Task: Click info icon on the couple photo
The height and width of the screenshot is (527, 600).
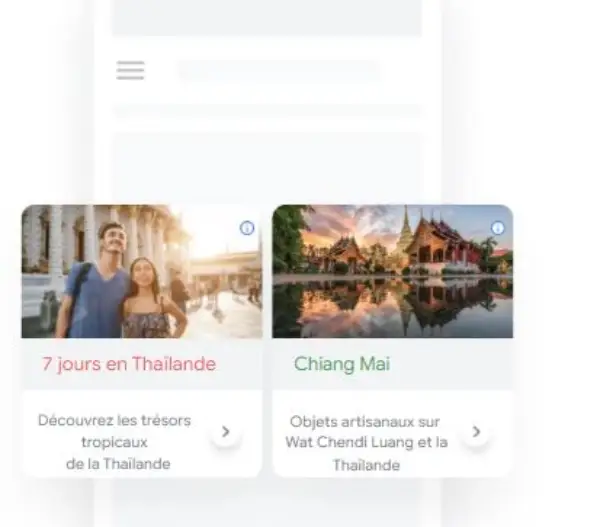Action: [247, 228]
